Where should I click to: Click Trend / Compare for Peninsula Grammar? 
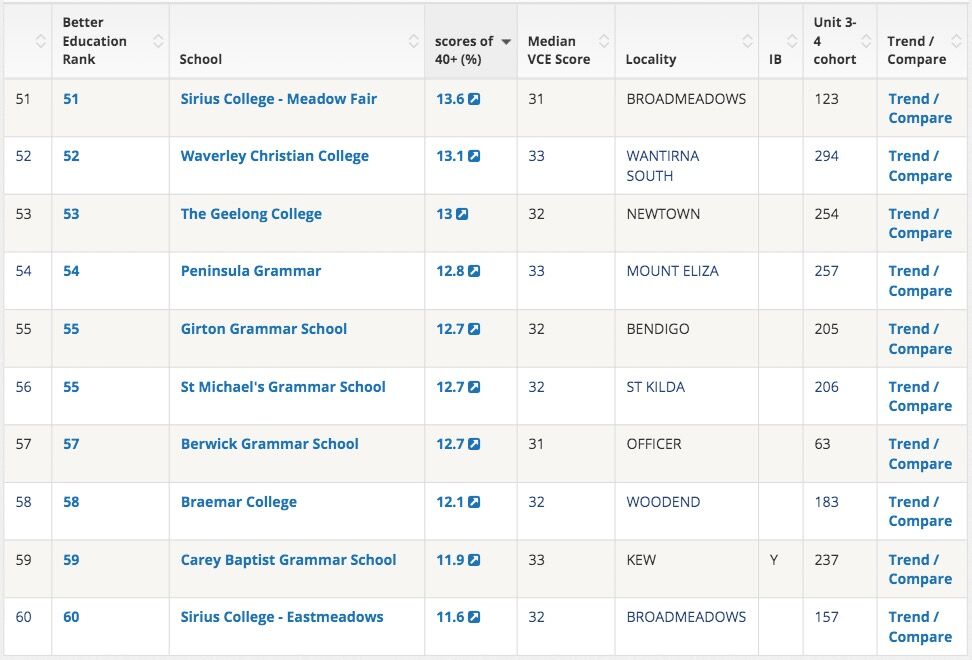point(919,281)
